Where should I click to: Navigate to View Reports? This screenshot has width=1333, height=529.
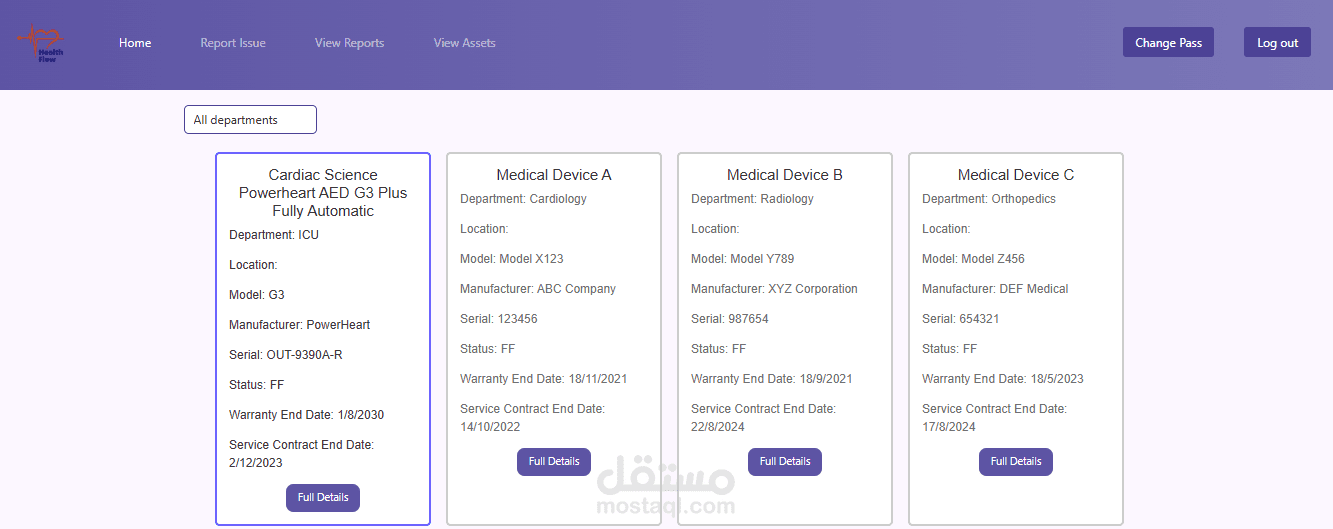tap(349, 43)
